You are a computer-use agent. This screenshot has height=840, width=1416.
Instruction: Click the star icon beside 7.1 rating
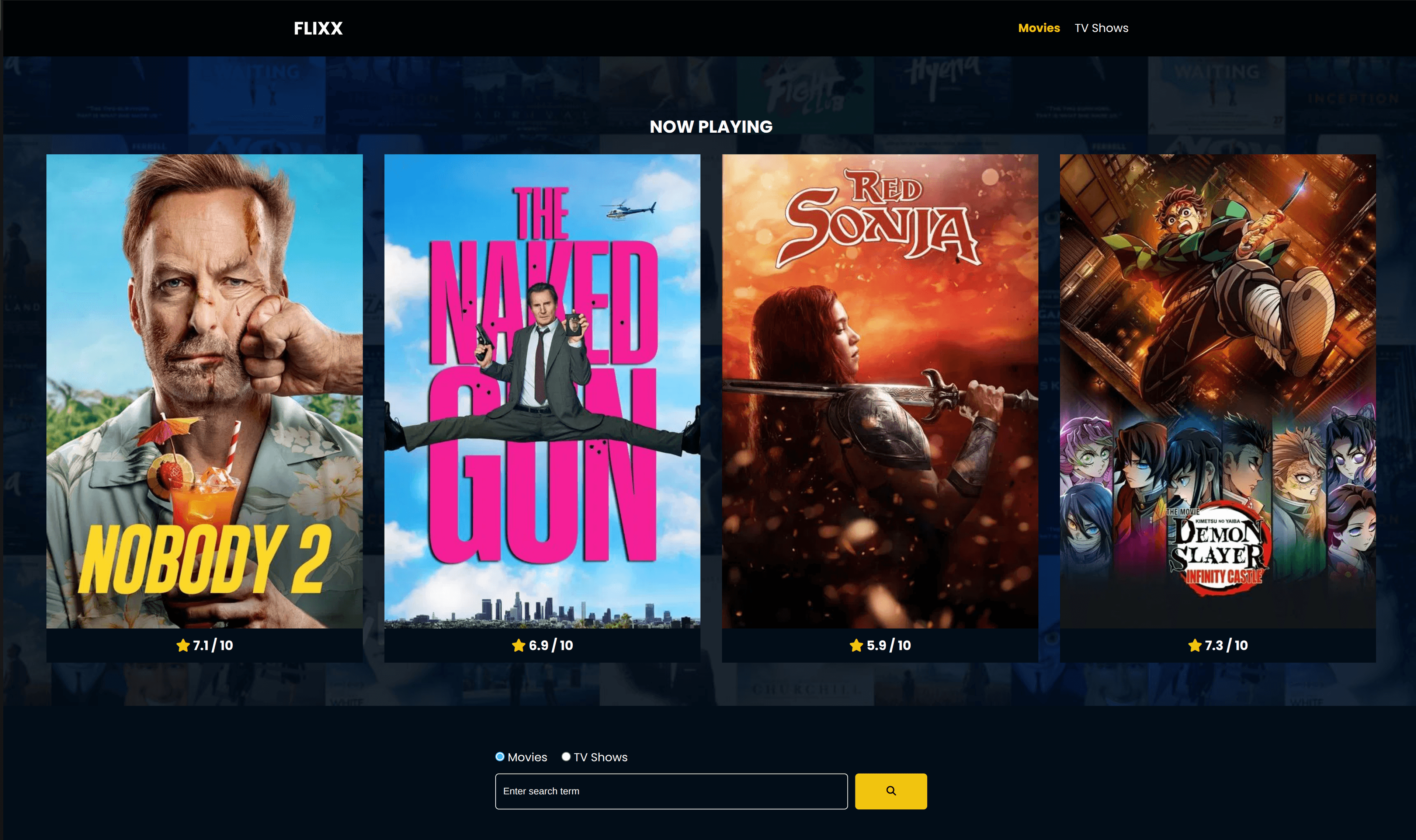[x=182, y=645]
